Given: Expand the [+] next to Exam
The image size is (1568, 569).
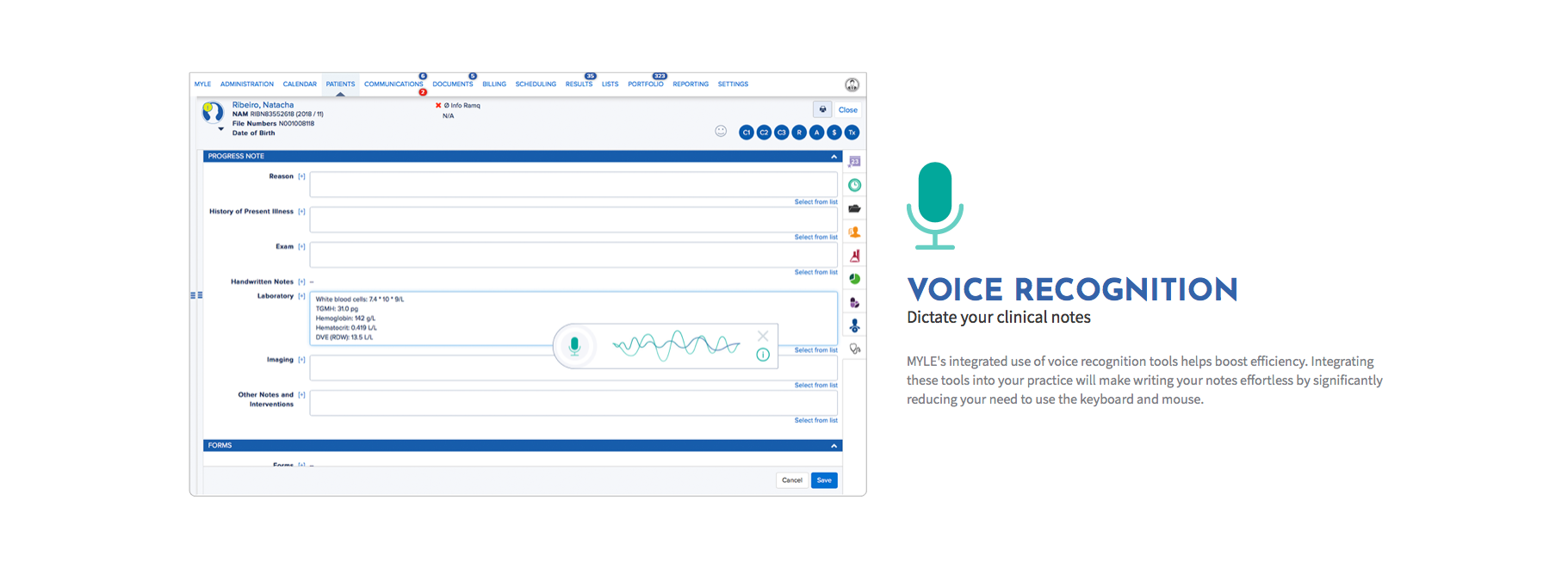Looking at the screenshot, I should tap(301, 247).
